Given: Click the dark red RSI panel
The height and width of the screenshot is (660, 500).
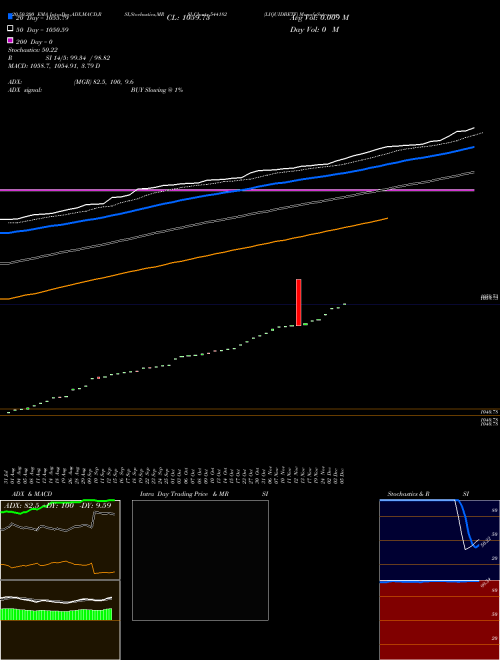Looking at the screenshot, I should tap(439, 621).
